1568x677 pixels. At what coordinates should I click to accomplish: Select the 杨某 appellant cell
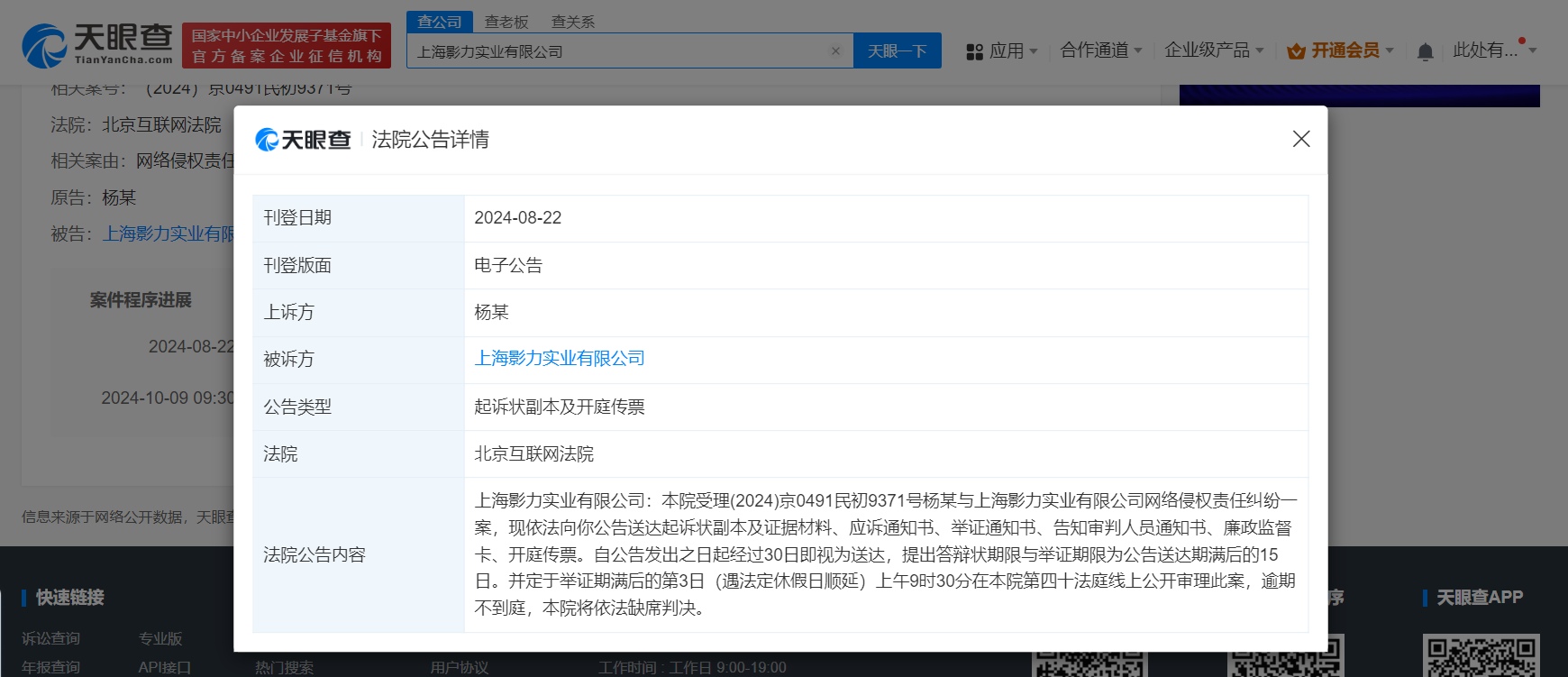coord(886,312)
